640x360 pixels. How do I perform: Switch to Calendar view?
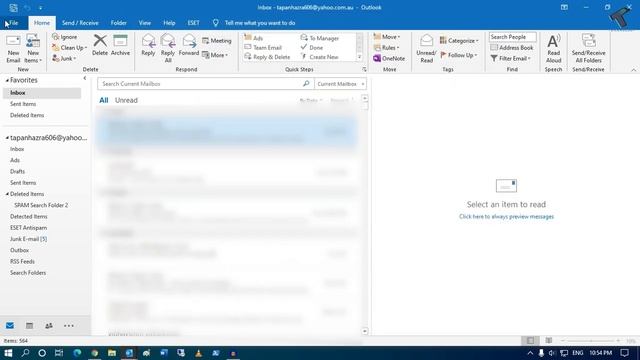coord(29,326)
